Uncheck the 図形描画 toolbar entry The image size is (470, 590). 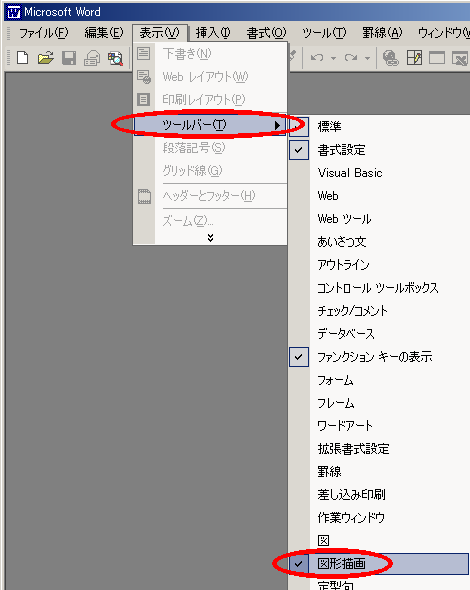pos(379,563)
